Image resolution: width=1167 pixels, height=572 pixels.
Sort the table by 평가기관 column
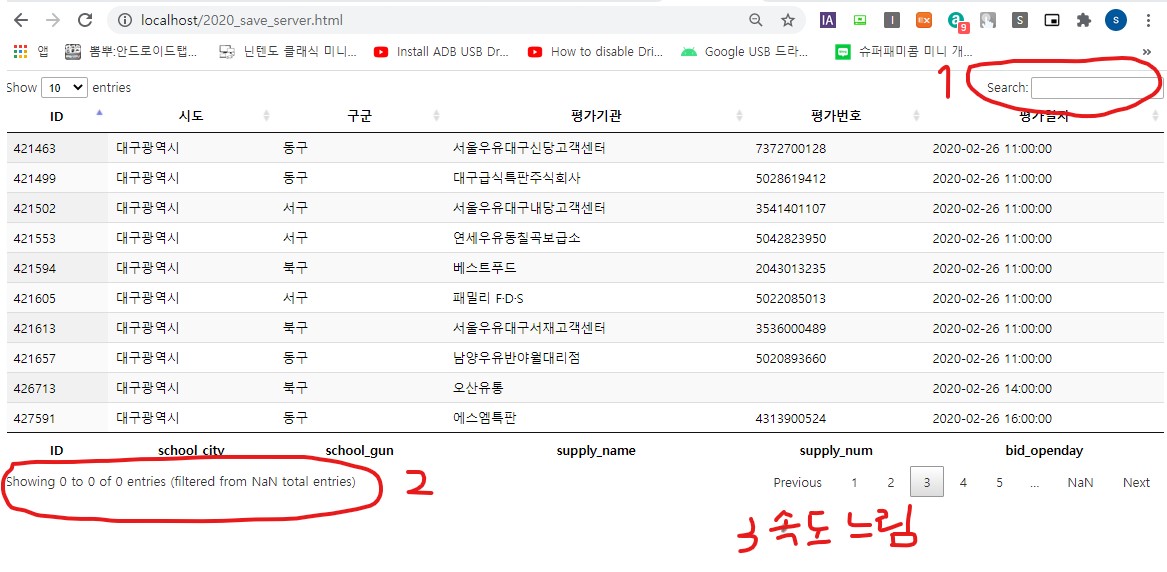click(x=596, y=116)
